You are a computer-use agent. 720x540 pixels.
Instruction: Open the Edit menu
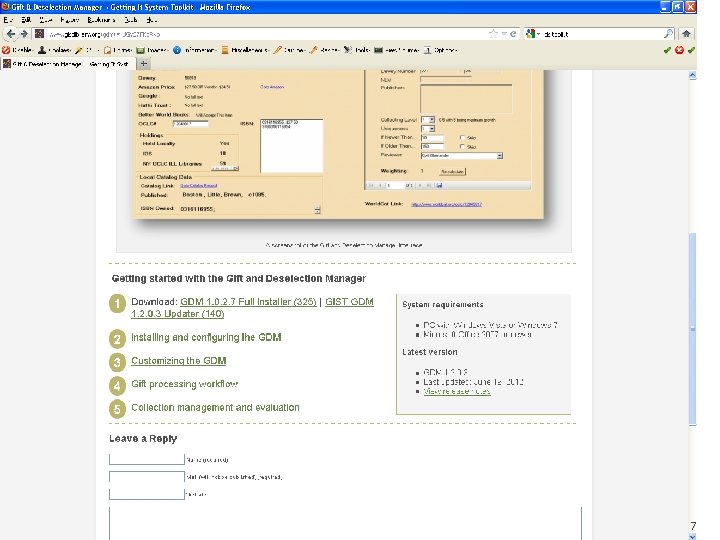point(26,20)
